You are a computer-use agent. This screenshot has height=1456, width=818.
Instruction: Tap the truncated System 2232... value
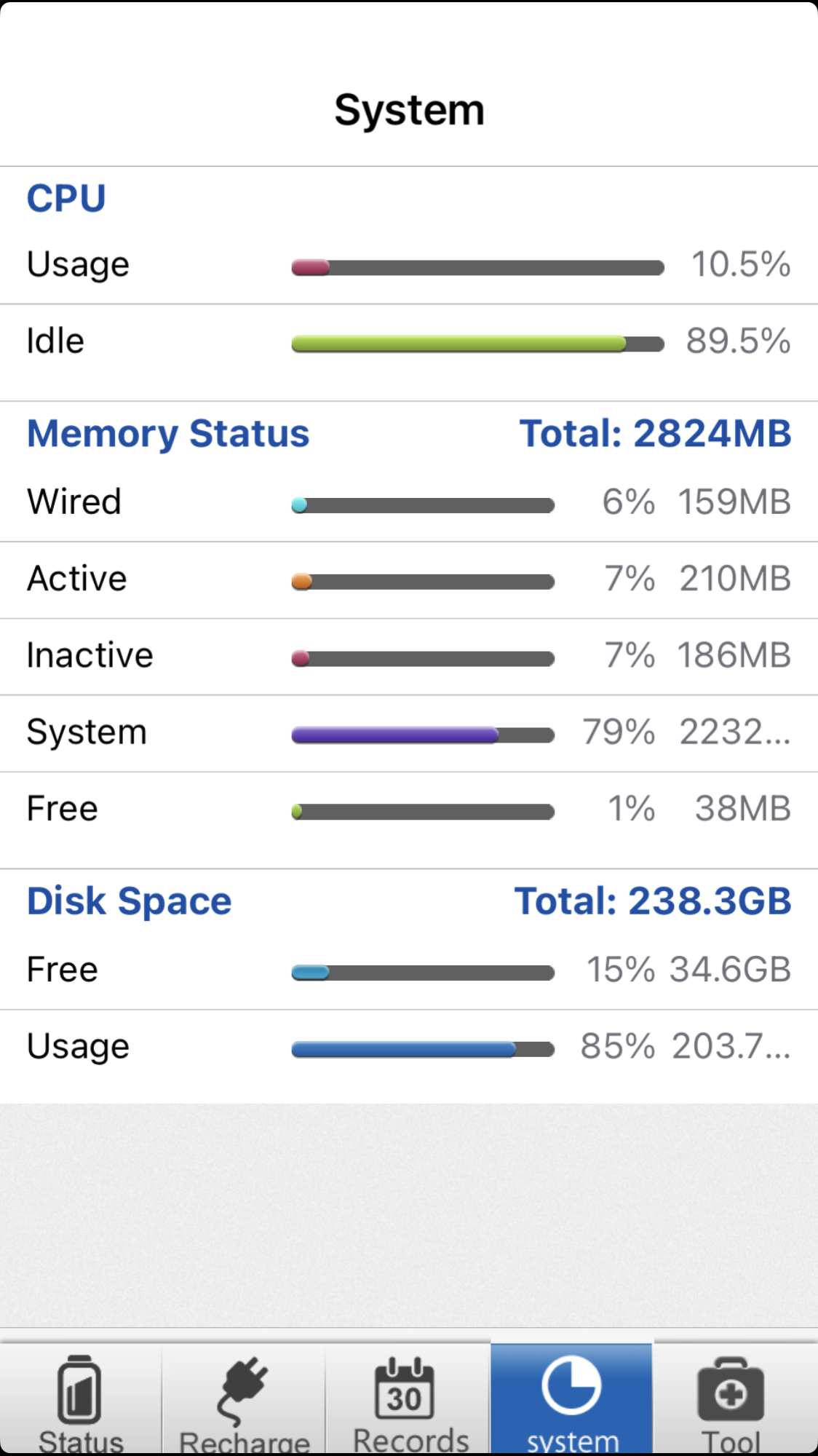pyautogui.click(x=734, y=732)
